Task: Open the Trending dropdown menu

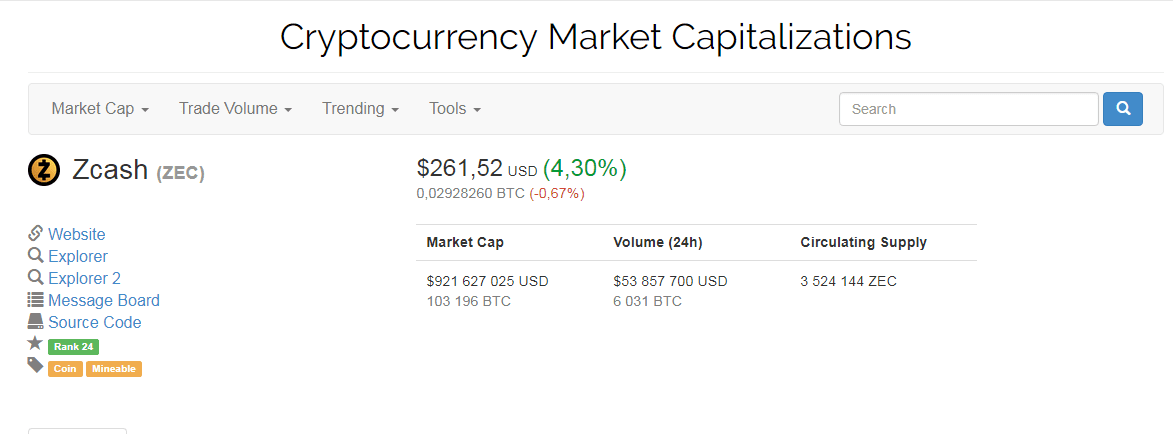Action: point(360,109)
